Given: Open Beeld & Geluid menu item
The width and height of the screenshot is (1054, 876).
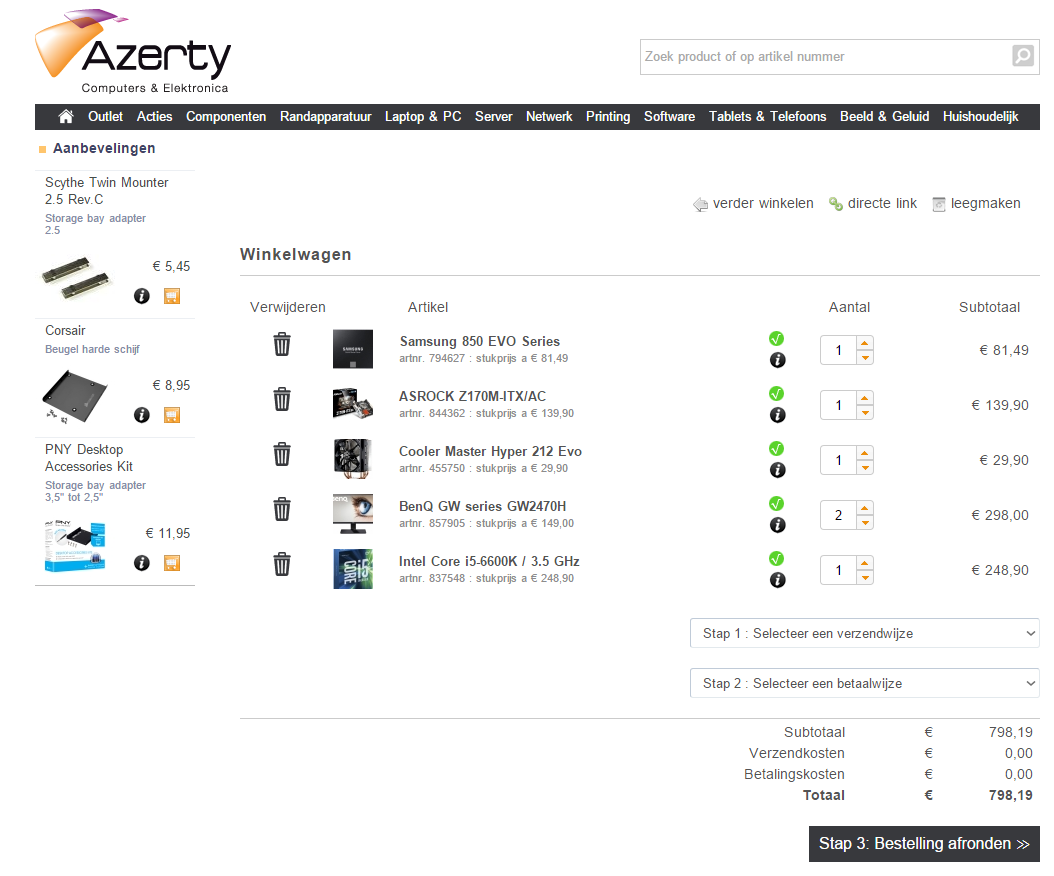Looking at the screenshot, I should point(885,116).
